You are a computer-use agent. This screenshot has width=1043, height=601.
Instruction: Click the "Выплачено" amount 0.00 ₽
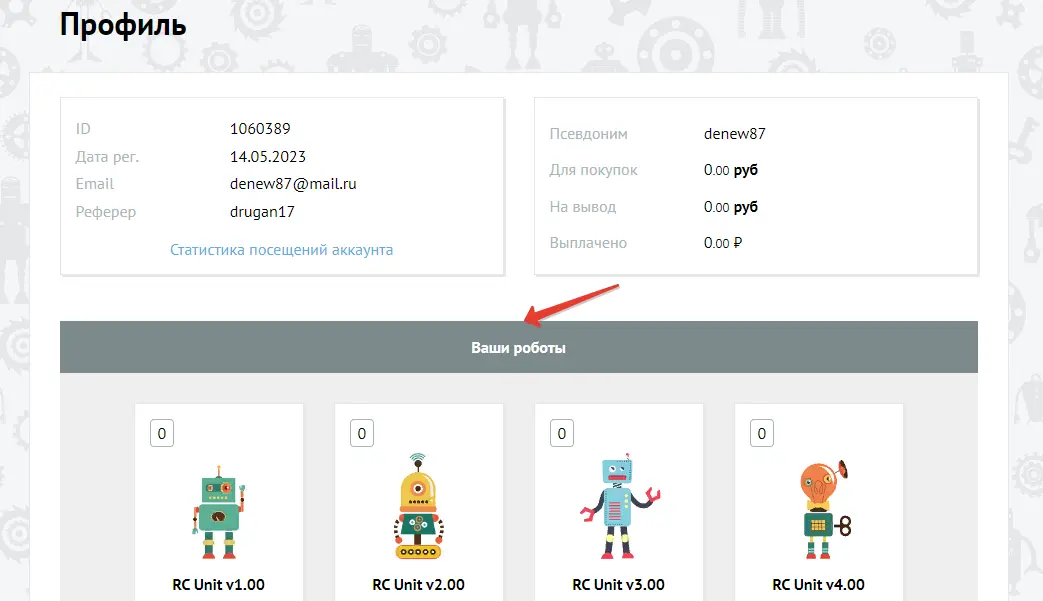[x=722, y=243]
